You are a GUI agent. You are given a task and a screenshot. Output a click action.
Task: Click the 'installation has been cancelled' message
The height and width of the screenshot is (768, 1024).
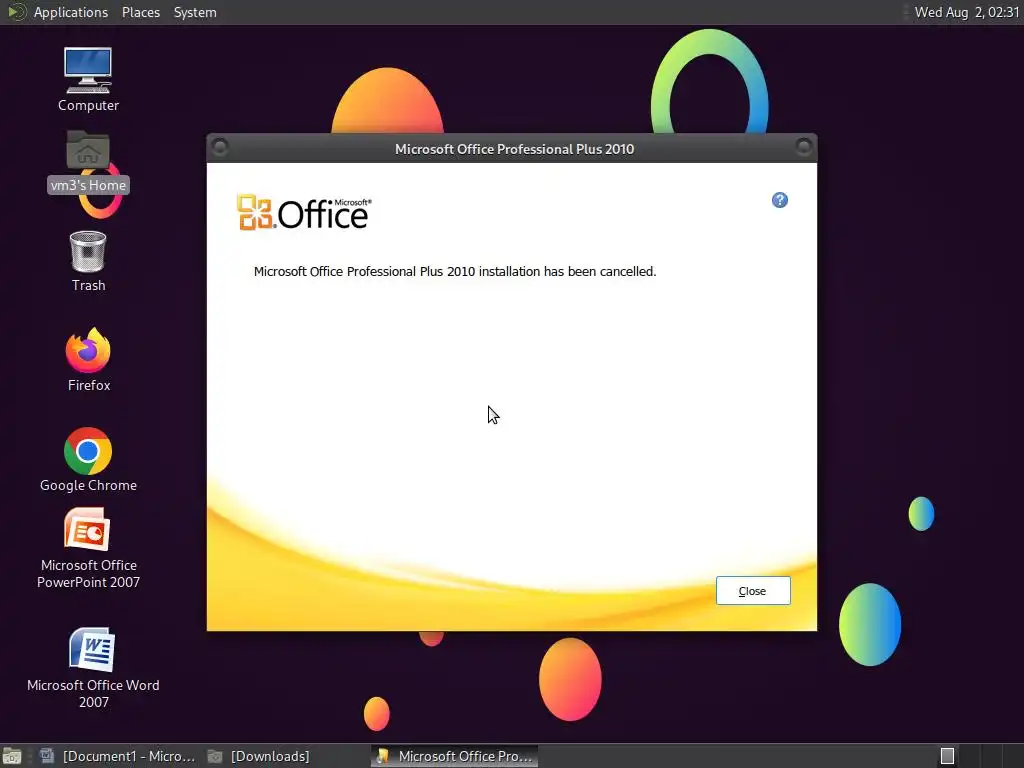pyautogui.click(x=455, y=271)
